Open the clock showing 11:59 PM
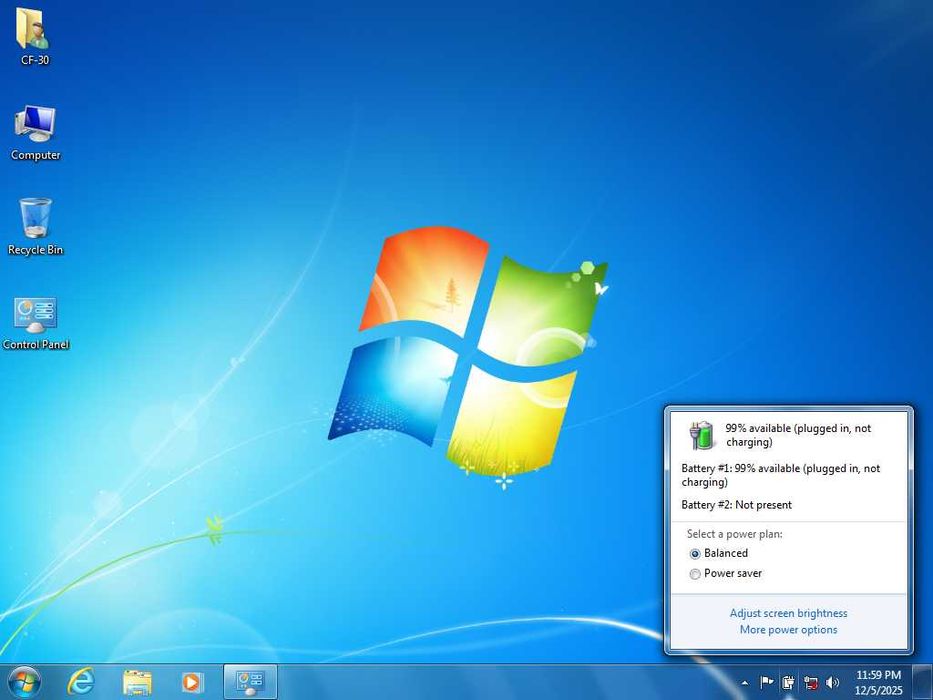The height and width of the screenshot is (700, 933). click(x=878, y=682)
